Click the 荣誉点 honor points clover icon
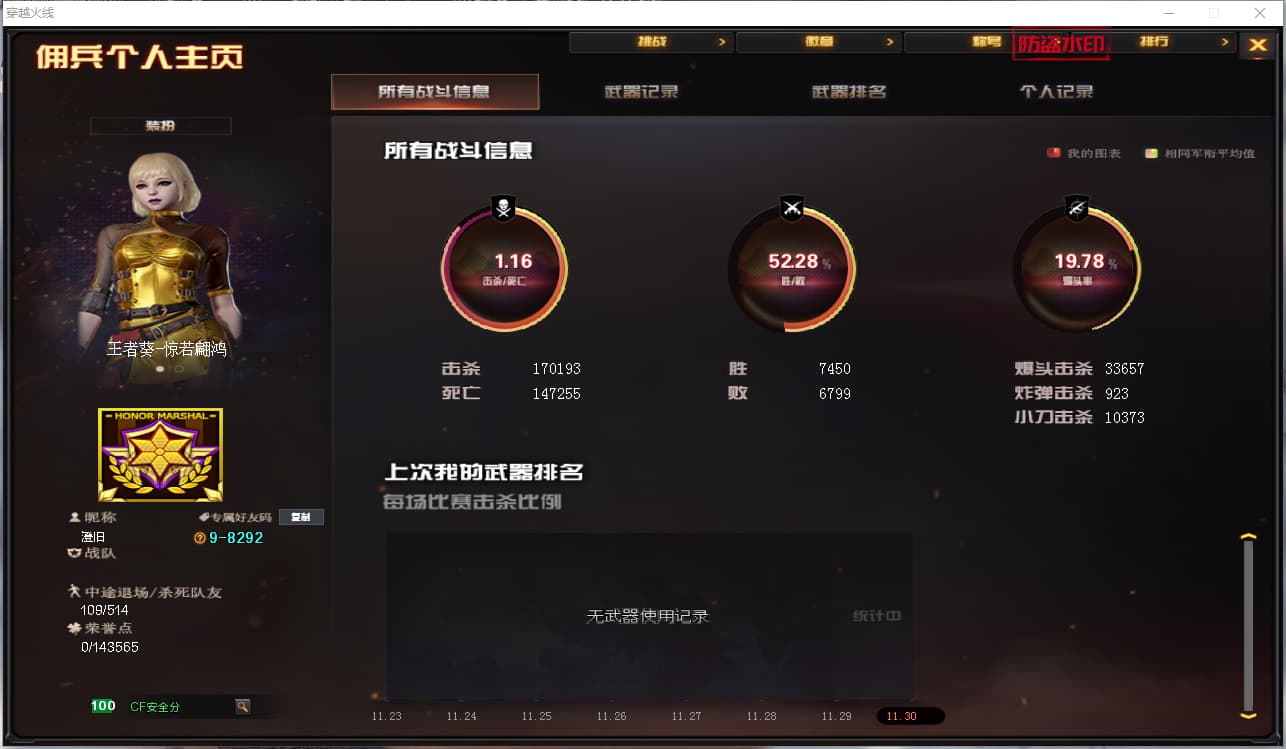Viewport: 1286px width, 749px height. (x=73, y=628)
